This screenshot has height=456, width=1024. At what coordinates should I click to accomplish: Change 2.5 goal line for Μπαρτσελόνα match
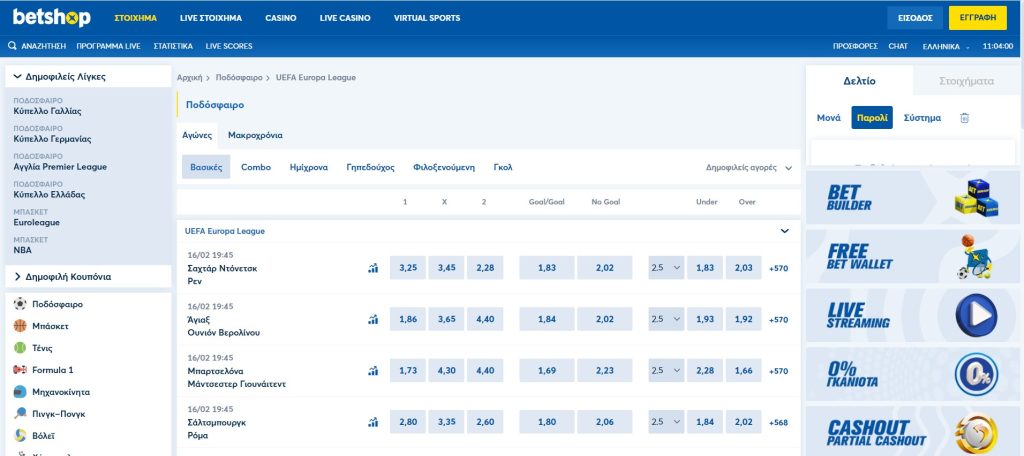(x=666, y=370)
